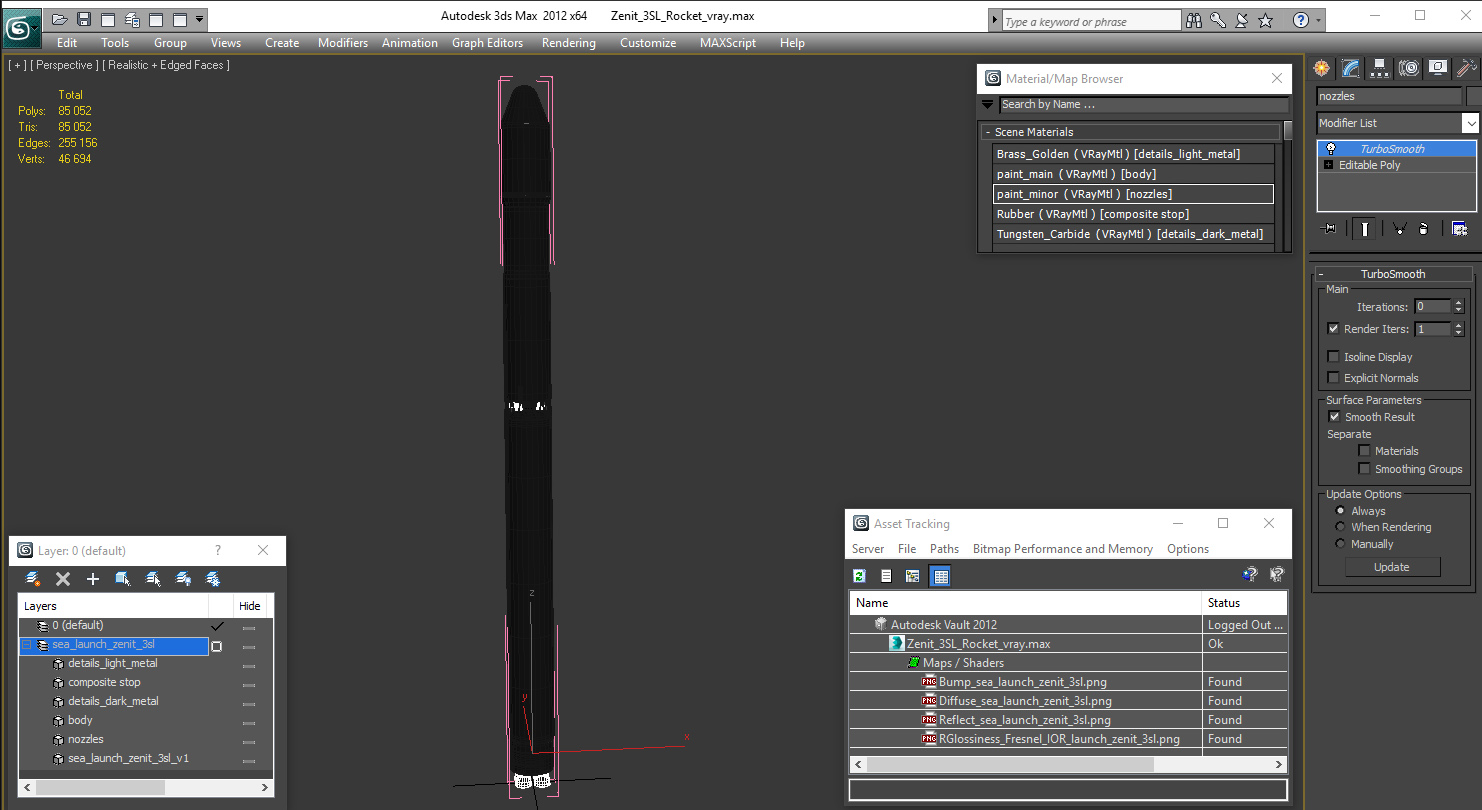Increase TurboSmooth Iterations spinner

tap(1459, 303)
